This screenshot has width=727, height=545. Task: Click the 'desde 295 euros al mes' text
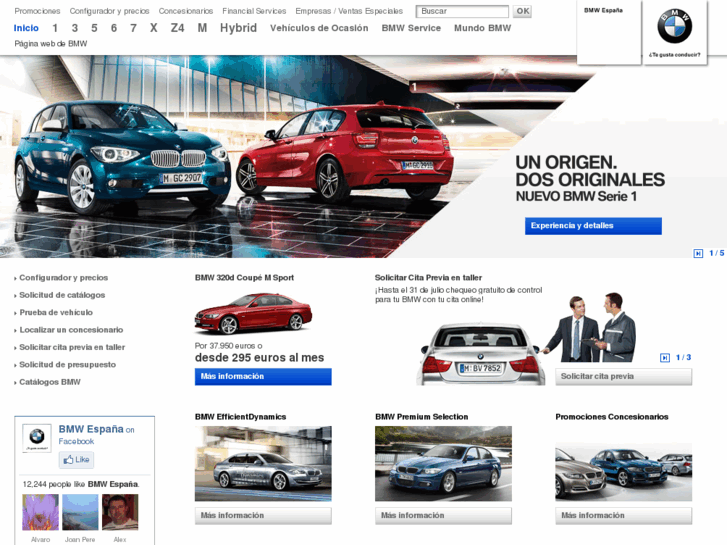click(x=259, y=358)
